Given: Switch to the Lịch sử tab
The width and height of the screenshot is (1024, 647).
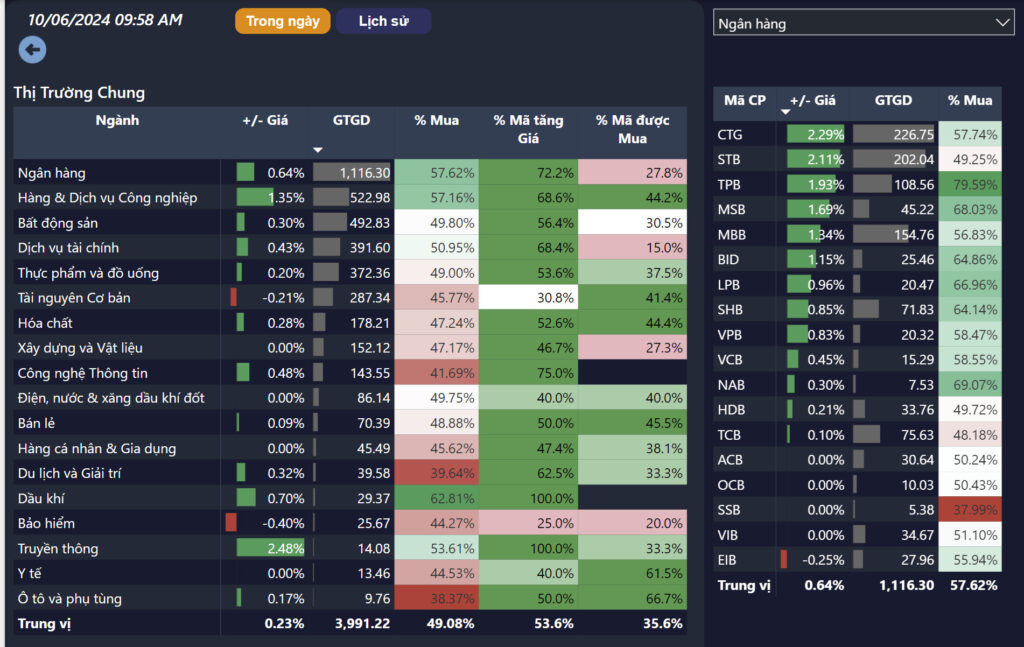Looking at the screenshot, I should [383, 21].
